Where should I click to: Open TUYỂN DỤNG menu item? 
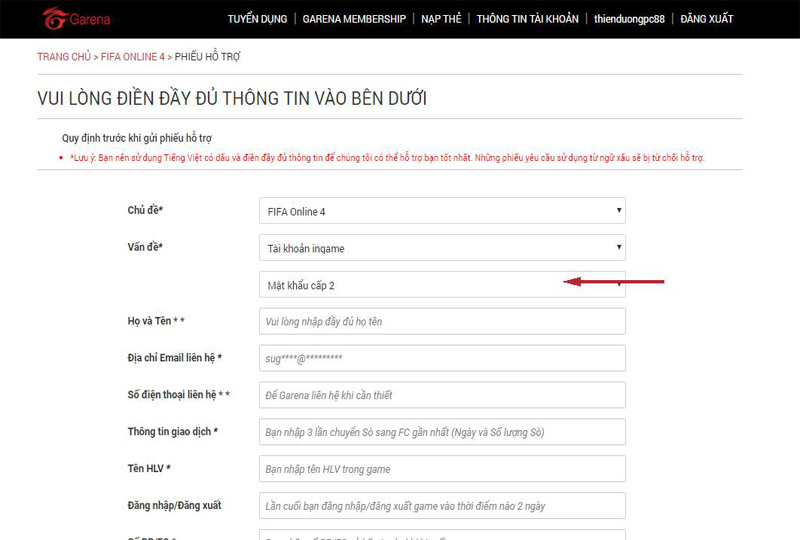point(257,19)
